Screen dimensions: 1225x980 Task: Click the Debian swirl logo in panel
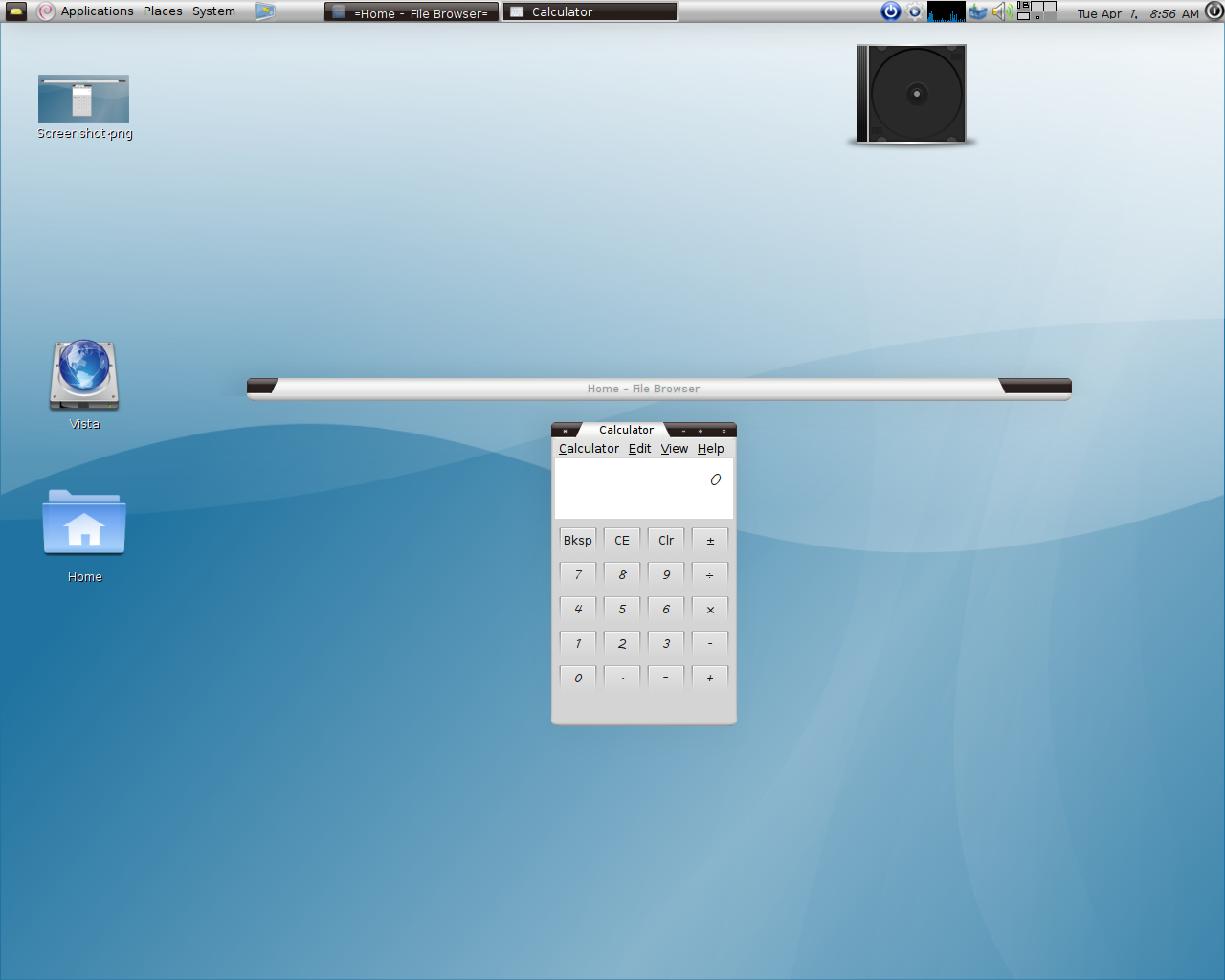(x=46, y=11)
